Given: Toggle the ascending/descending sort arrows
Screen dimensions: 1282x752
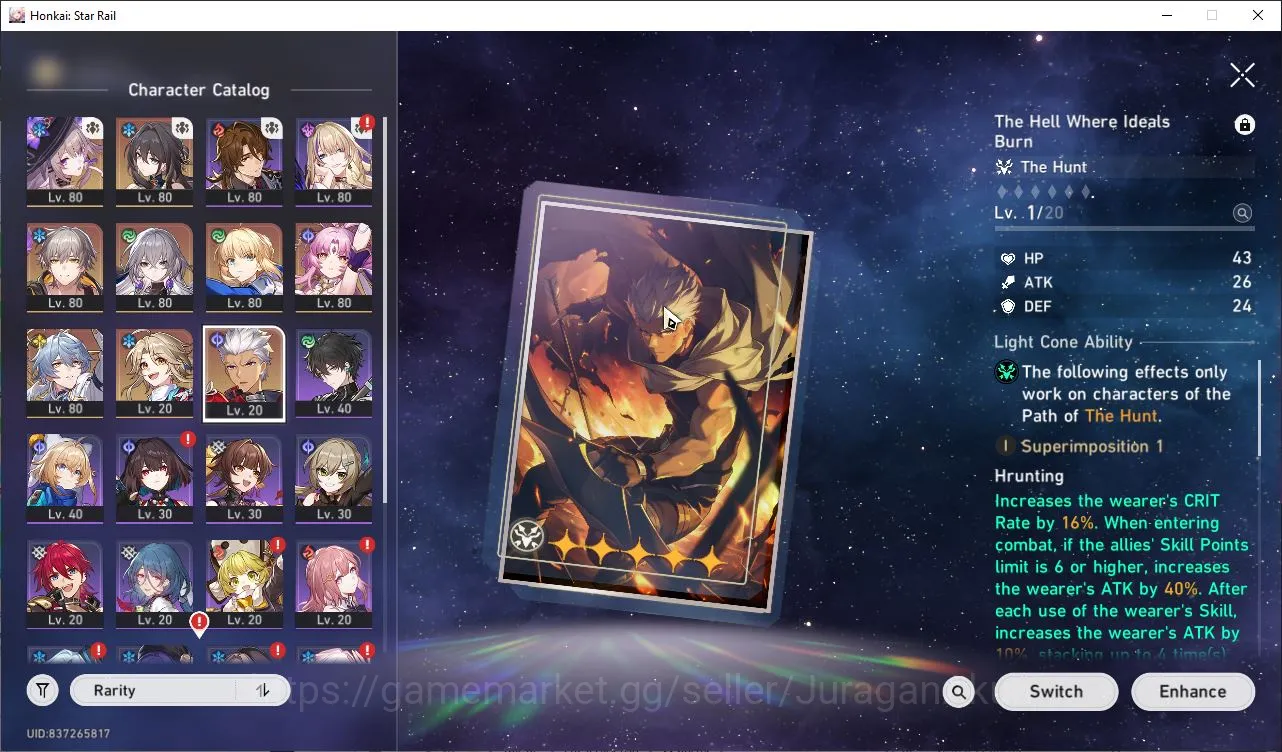Looking at the screenshot, I should (263, 690).
